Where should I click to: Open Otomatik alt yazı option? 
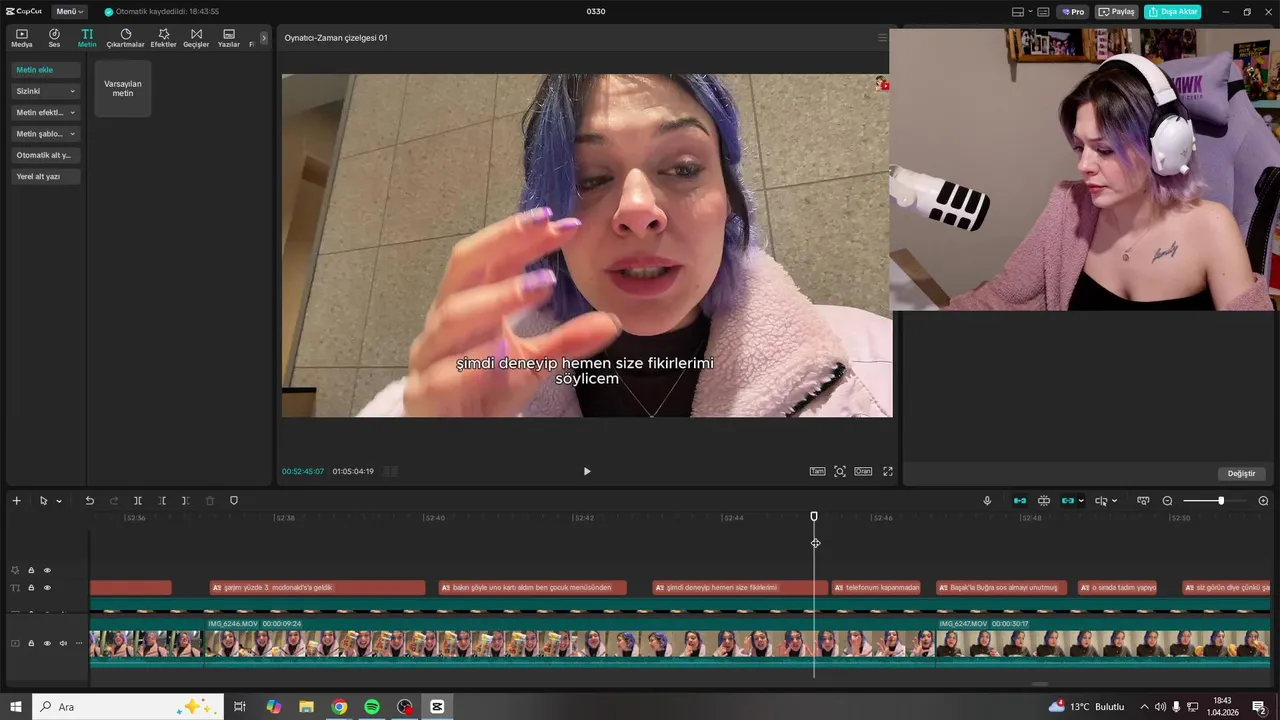(46, 155)
